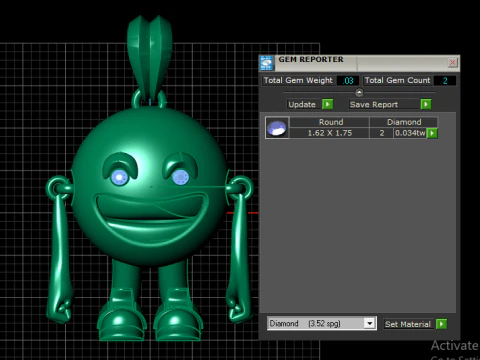Screen dimensions: 480x360
Task: Click the 0.034tw weight cell
Action: pos(410,133)
